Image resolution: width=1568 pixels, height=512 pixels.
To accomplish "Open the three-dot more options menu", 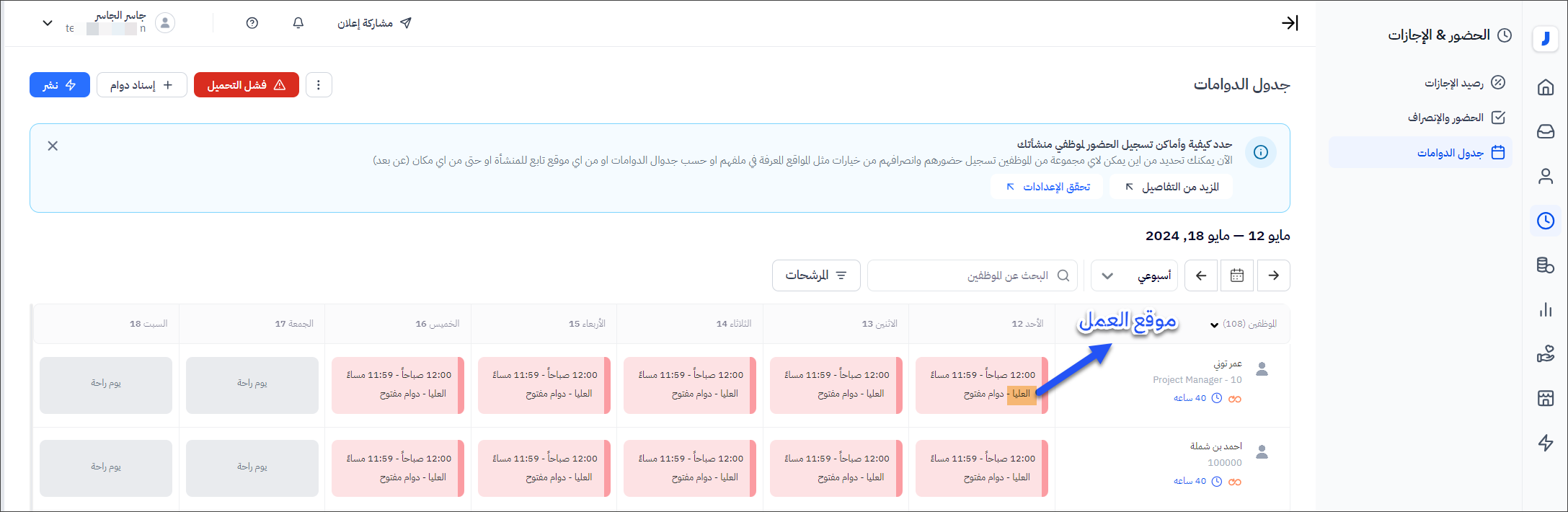I will pyautogui.click(x=319, y=85).
